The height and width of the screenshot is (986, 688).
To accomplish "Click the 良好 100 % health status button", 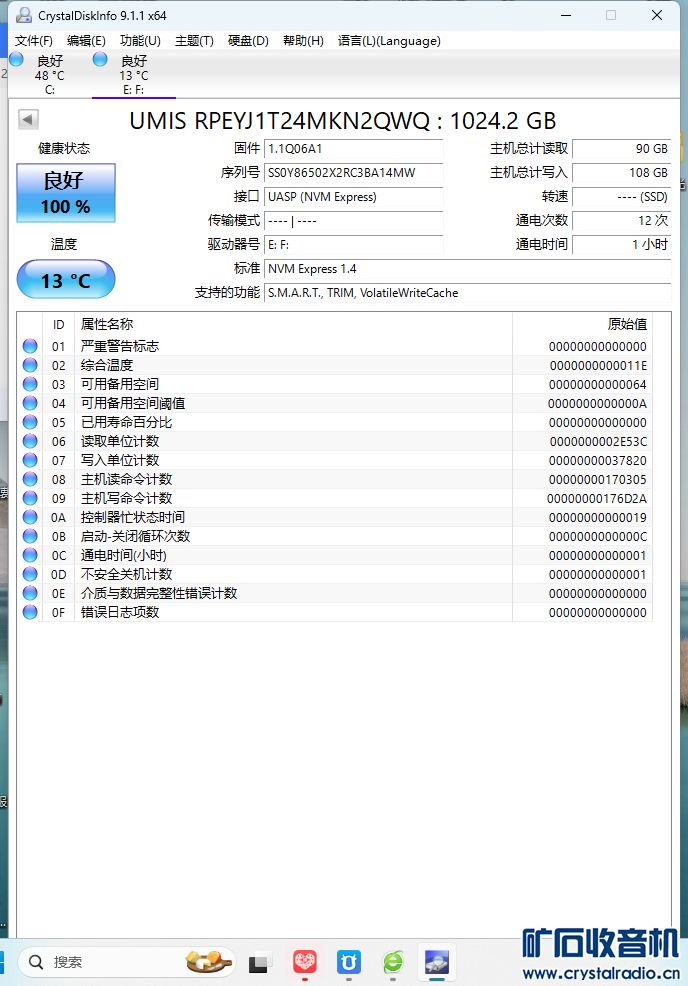I will pyautogui.click(x=66, y=193).
